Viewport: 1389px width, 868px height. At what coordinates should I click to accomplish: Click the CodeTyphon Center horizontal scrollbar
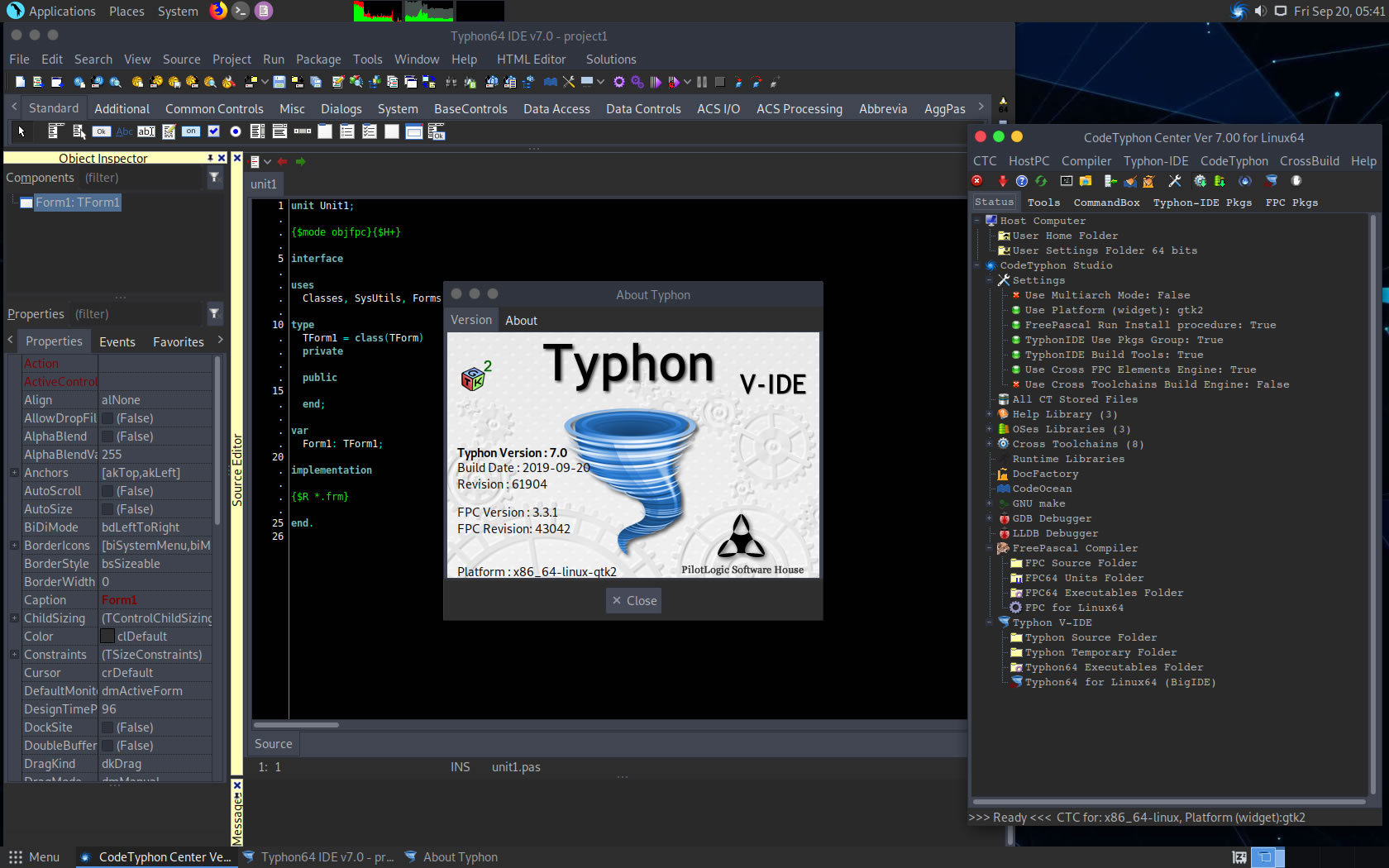click(x=1169, y=802)
